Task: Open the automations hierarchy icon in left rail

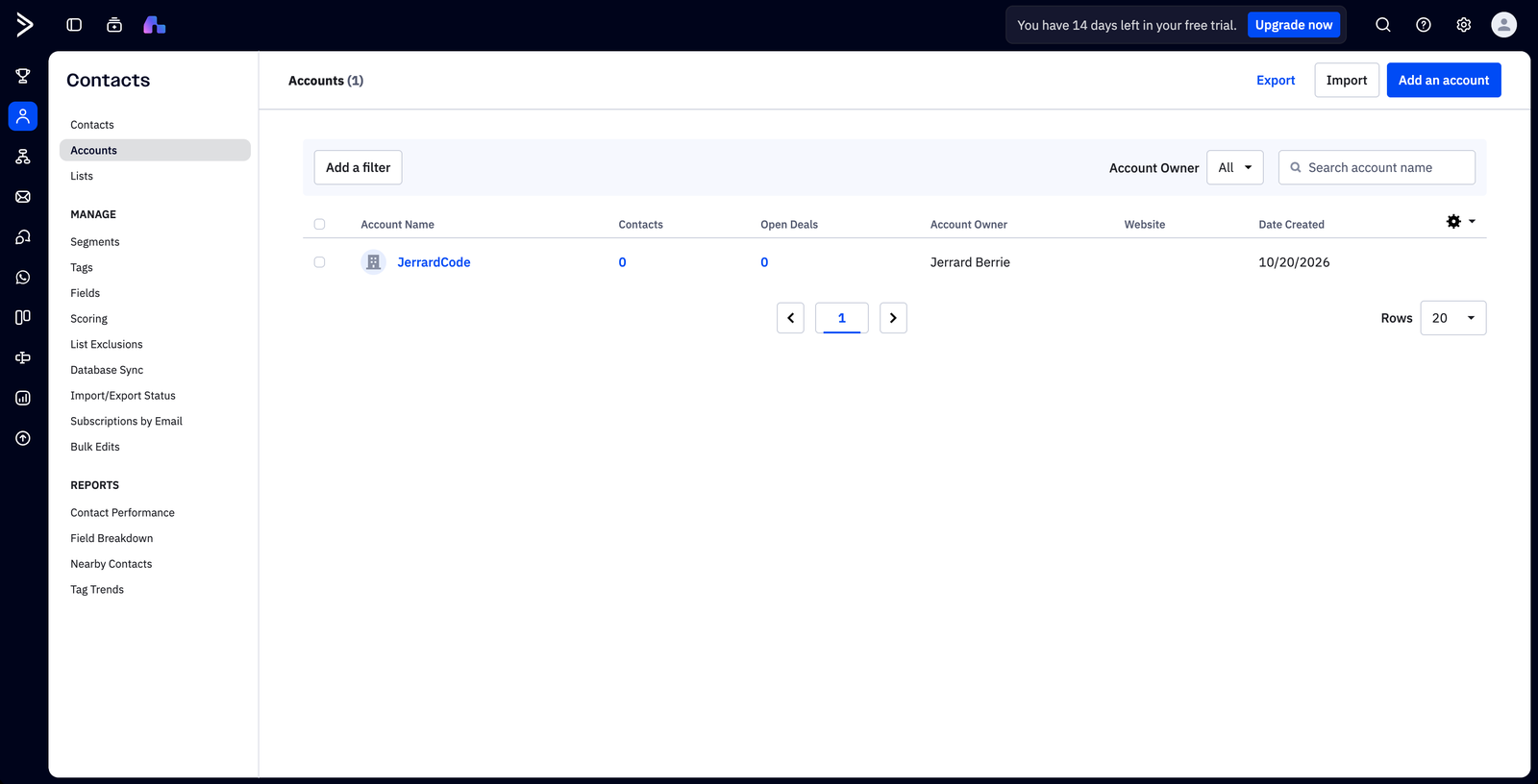Action: [x=23, y=157]
